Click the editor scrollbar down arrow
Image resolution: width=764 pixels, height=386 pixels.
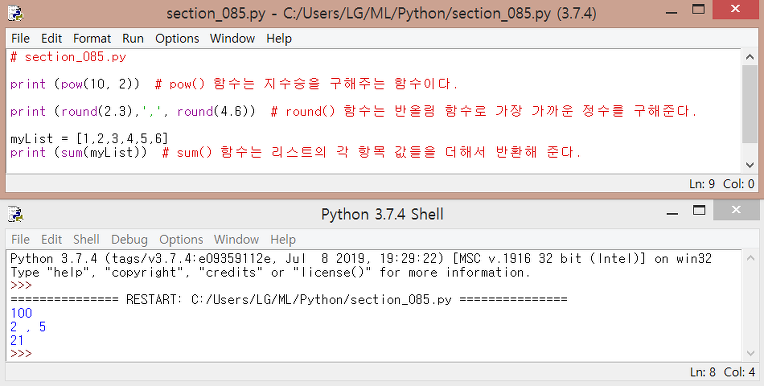[x=750, y=165]
